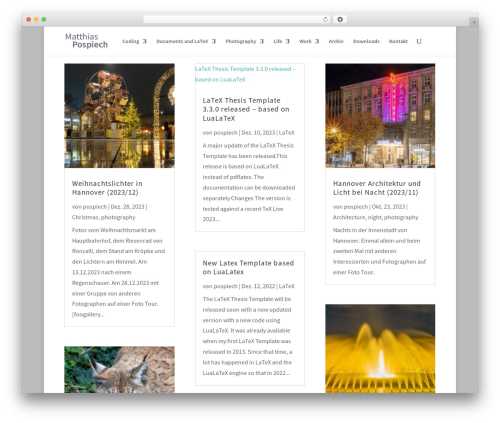Screen dimensions: 500x423
Task: Open New Latex Template based on LuaLatex post
Action: [248, 267]
